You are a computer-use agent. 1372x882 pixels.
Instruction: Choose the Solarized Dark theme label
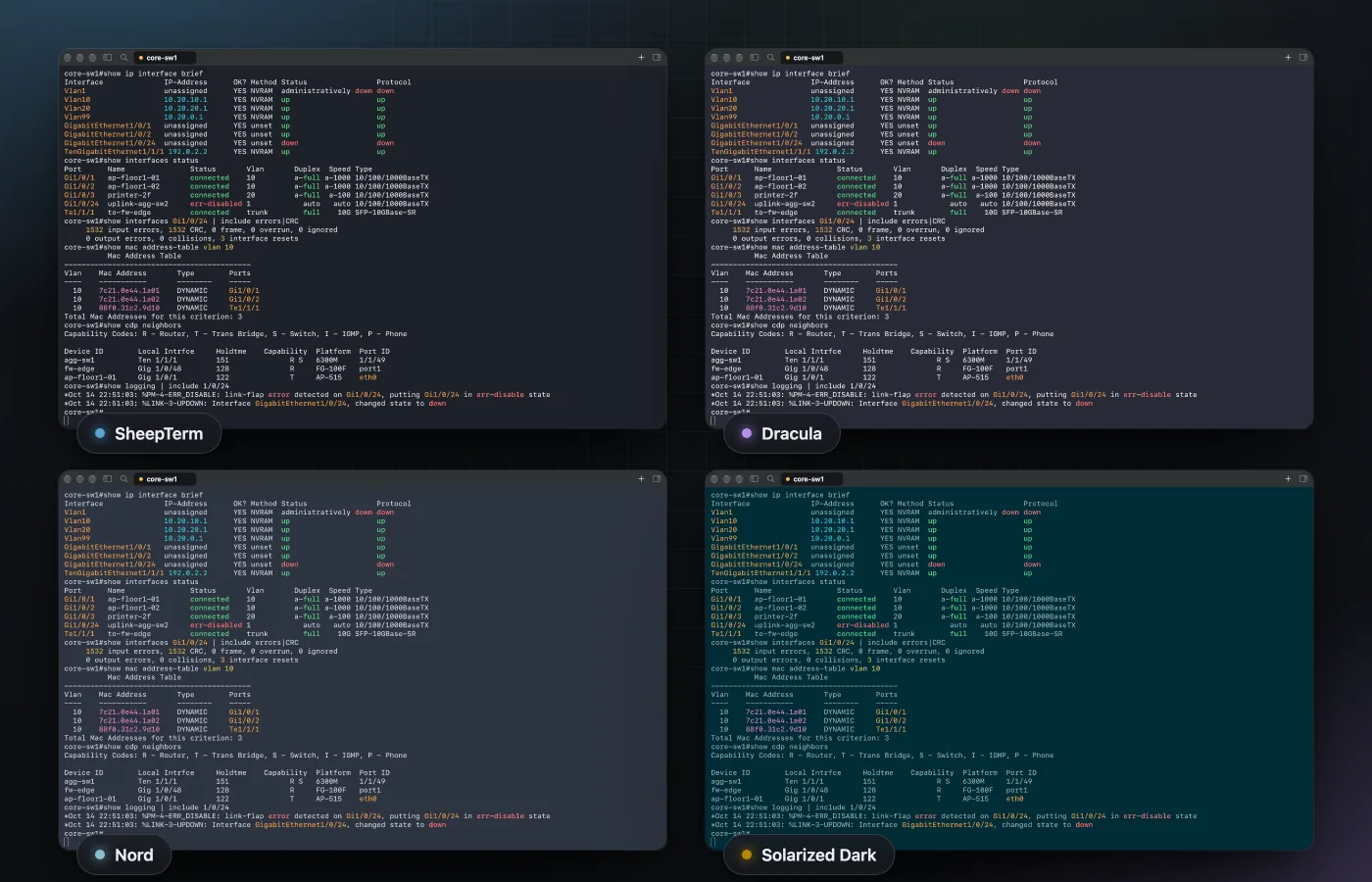pos(809,855)
